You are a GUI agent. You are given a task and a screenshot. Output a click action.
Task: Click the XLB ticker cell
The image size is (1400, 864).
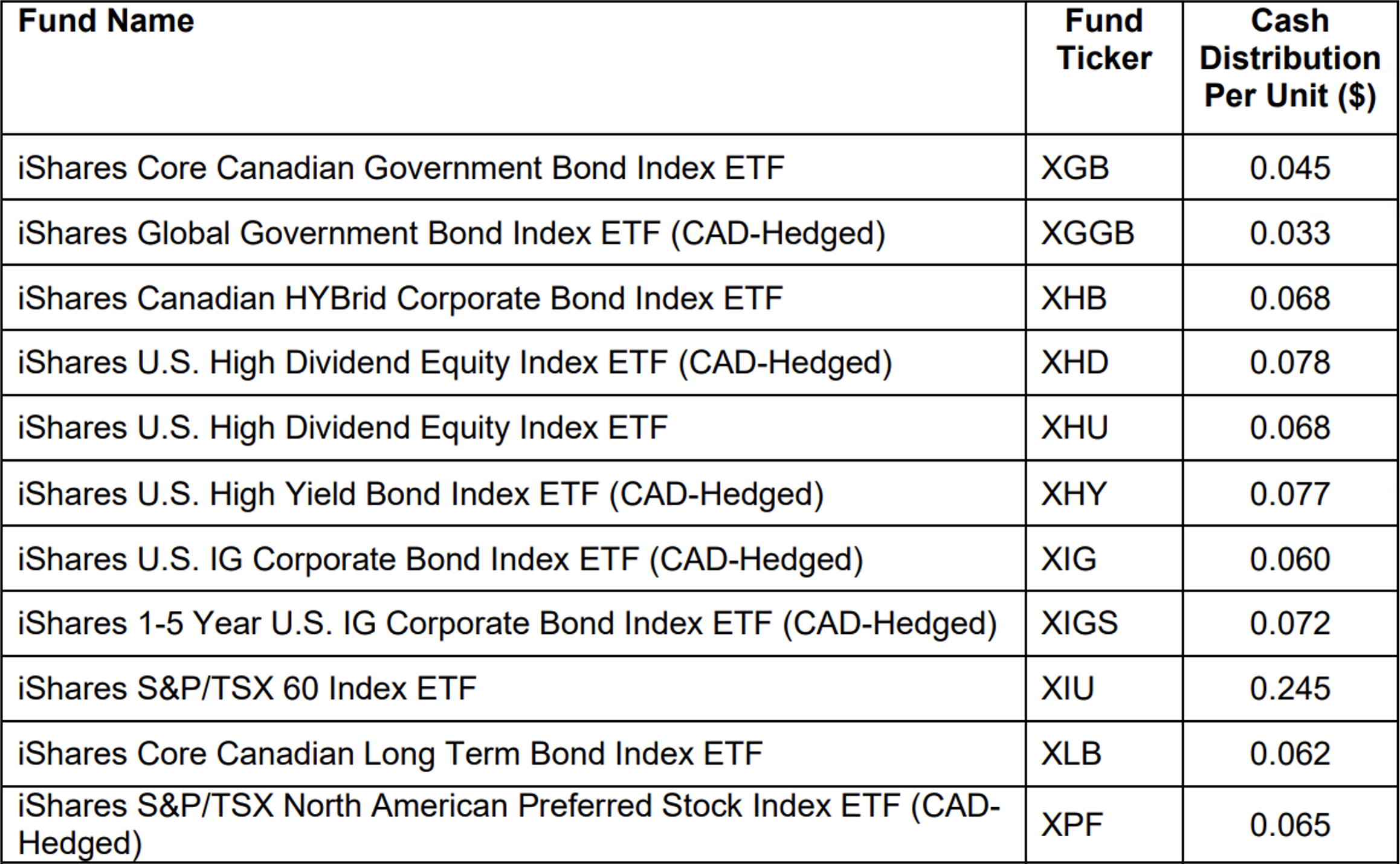[1071, 754]
